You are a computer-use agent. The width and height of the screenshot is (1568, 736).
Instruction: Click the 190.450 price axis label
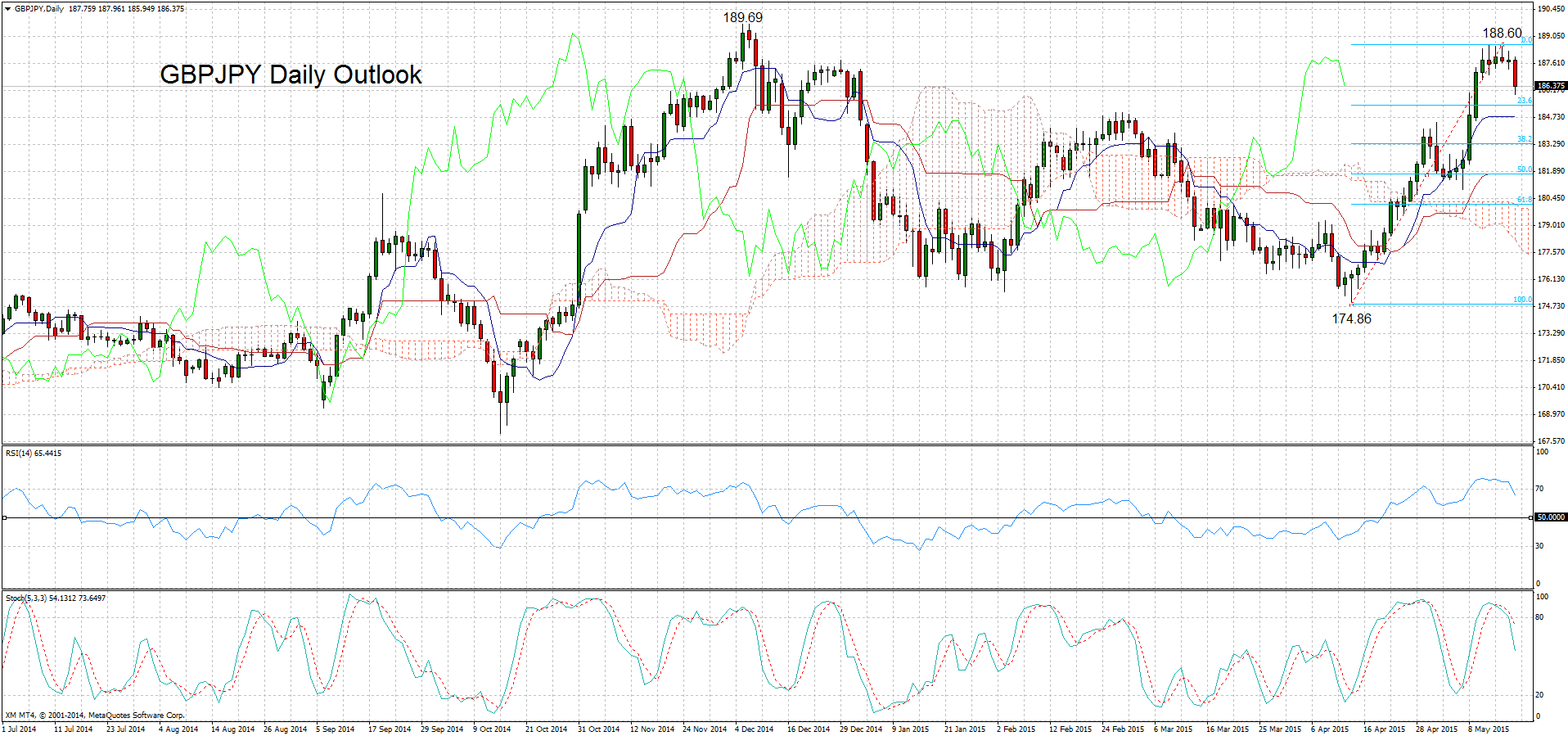pyautogui.click(x=1551, y=9)
